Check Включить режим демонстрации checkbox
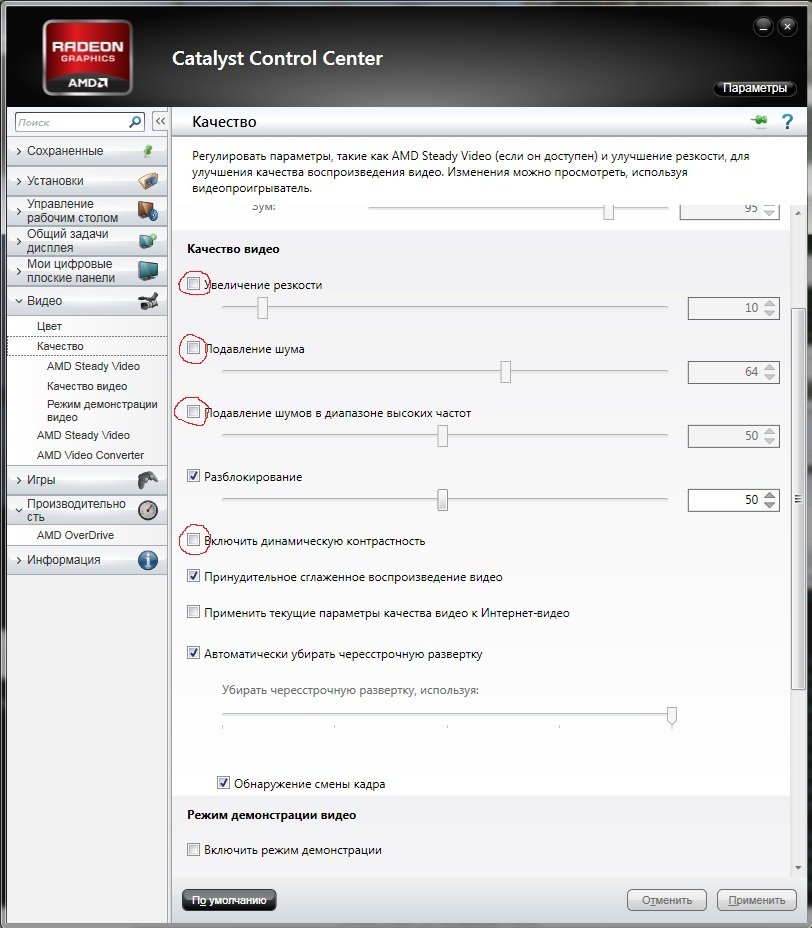The width and height of the screenshot is (812, 928). click(193, 850)
